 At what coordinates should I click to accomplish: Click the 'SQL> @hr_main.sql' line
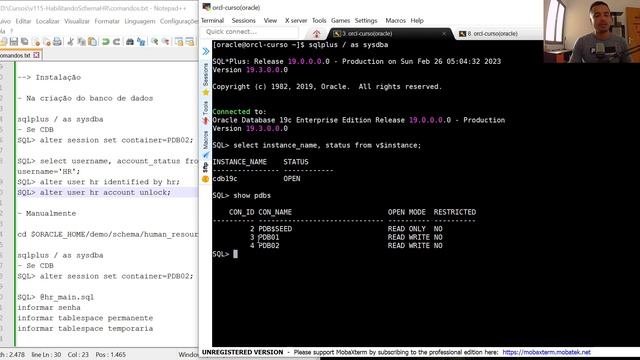pyautogui.click(x=56, y=297)
